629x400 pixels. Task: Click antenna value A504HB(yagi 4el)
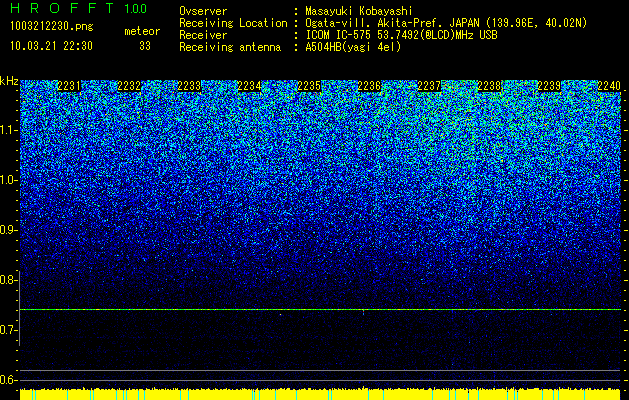click(353, 47)
